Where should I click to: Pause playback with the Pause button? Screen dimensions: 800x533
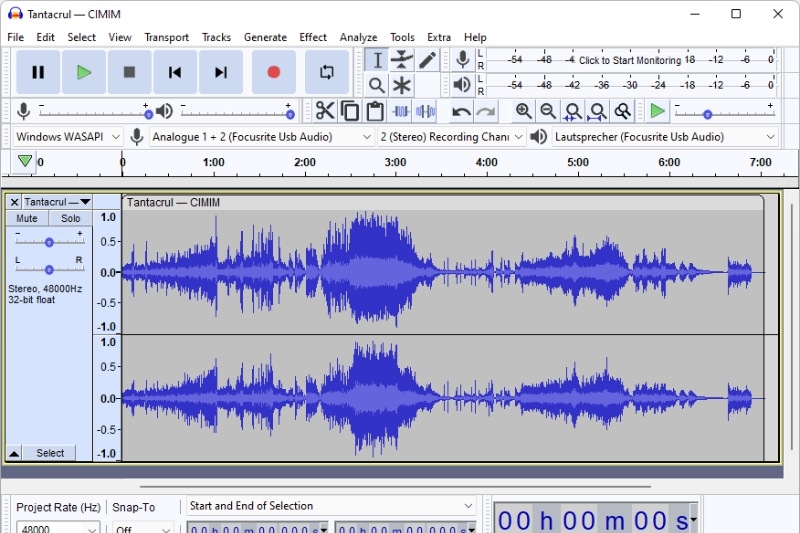click(x=38, y=72)
